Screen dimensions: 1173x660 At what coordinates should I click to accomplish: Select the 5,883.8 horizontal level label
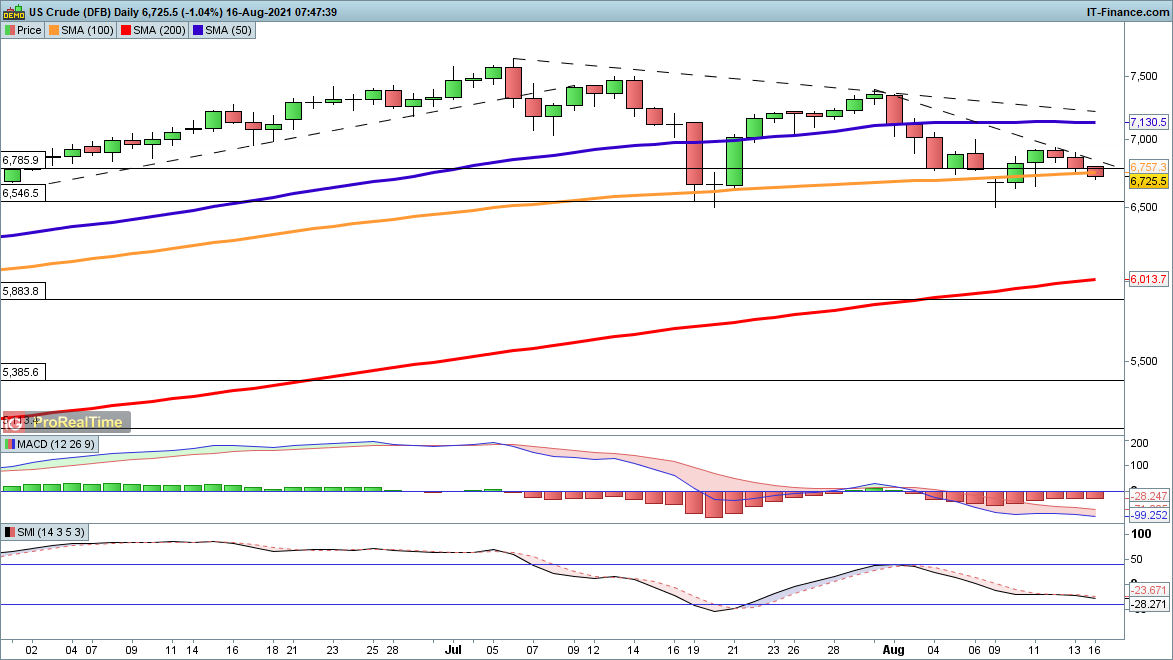pyautogui.click(x=21, y=291)
